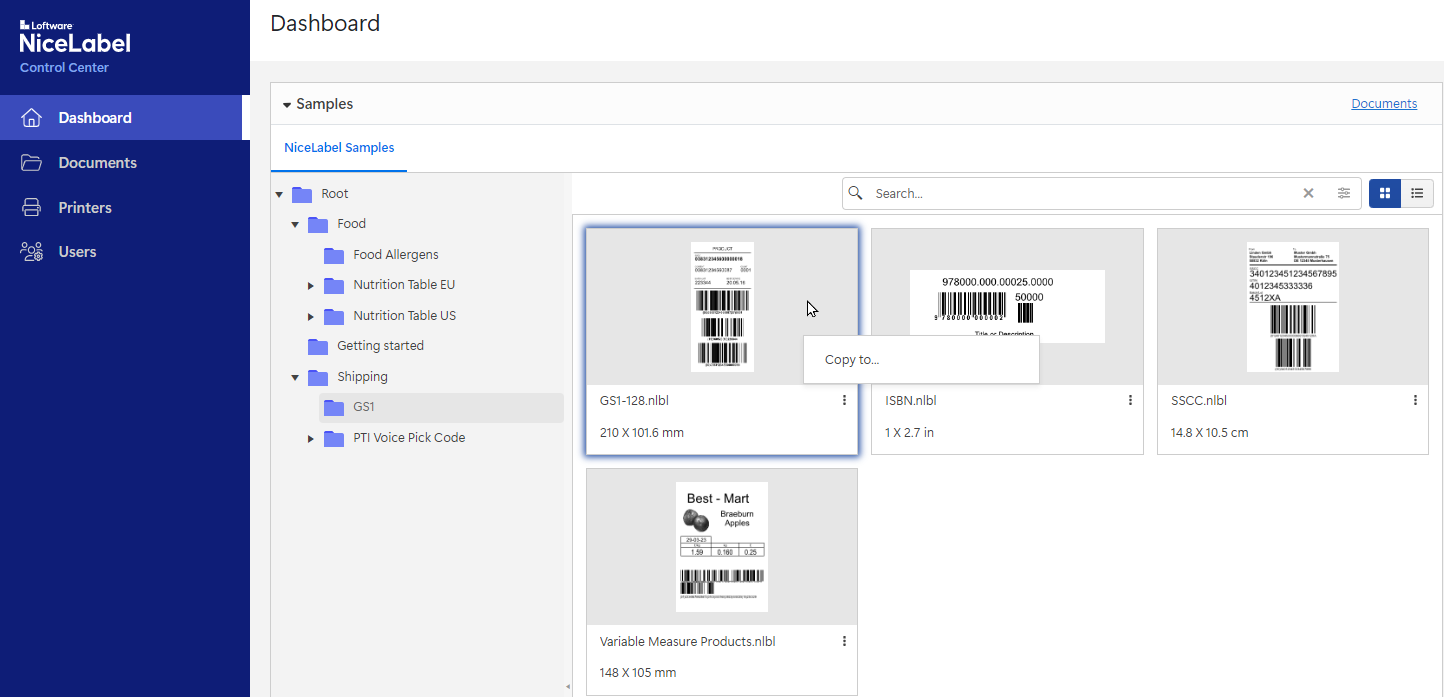
Task: Go to Printers in the sidebar
Action: [85, 208]
